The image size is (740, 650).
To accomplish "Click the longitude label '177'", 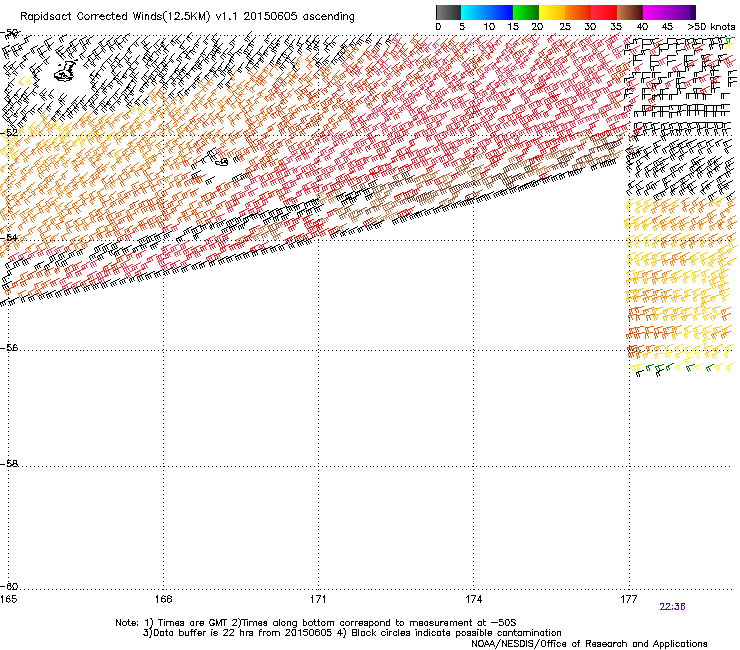I will click(x=629, y=599).
